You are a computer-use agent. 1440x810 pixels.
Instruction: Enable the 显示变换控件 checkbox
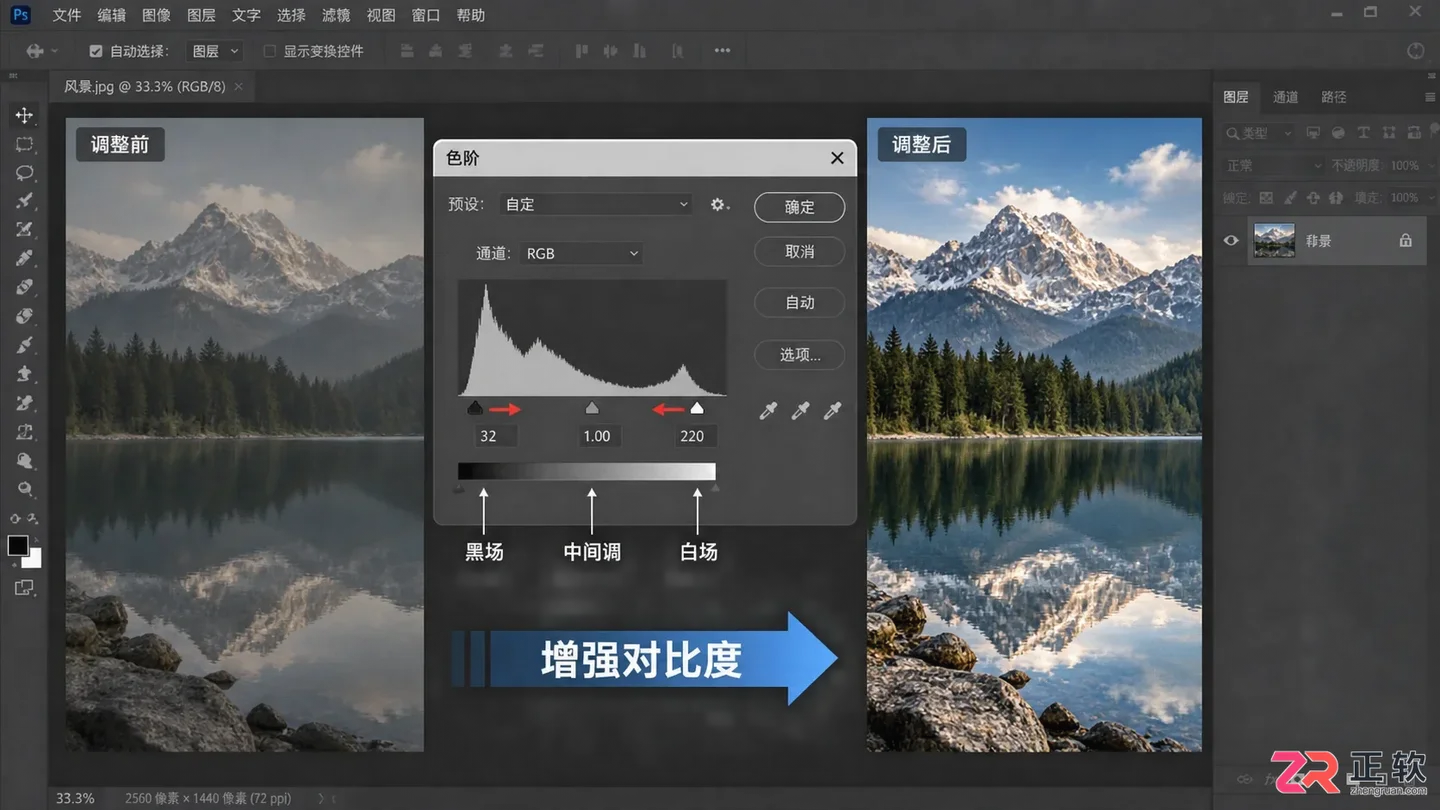[x=269, y=51]
